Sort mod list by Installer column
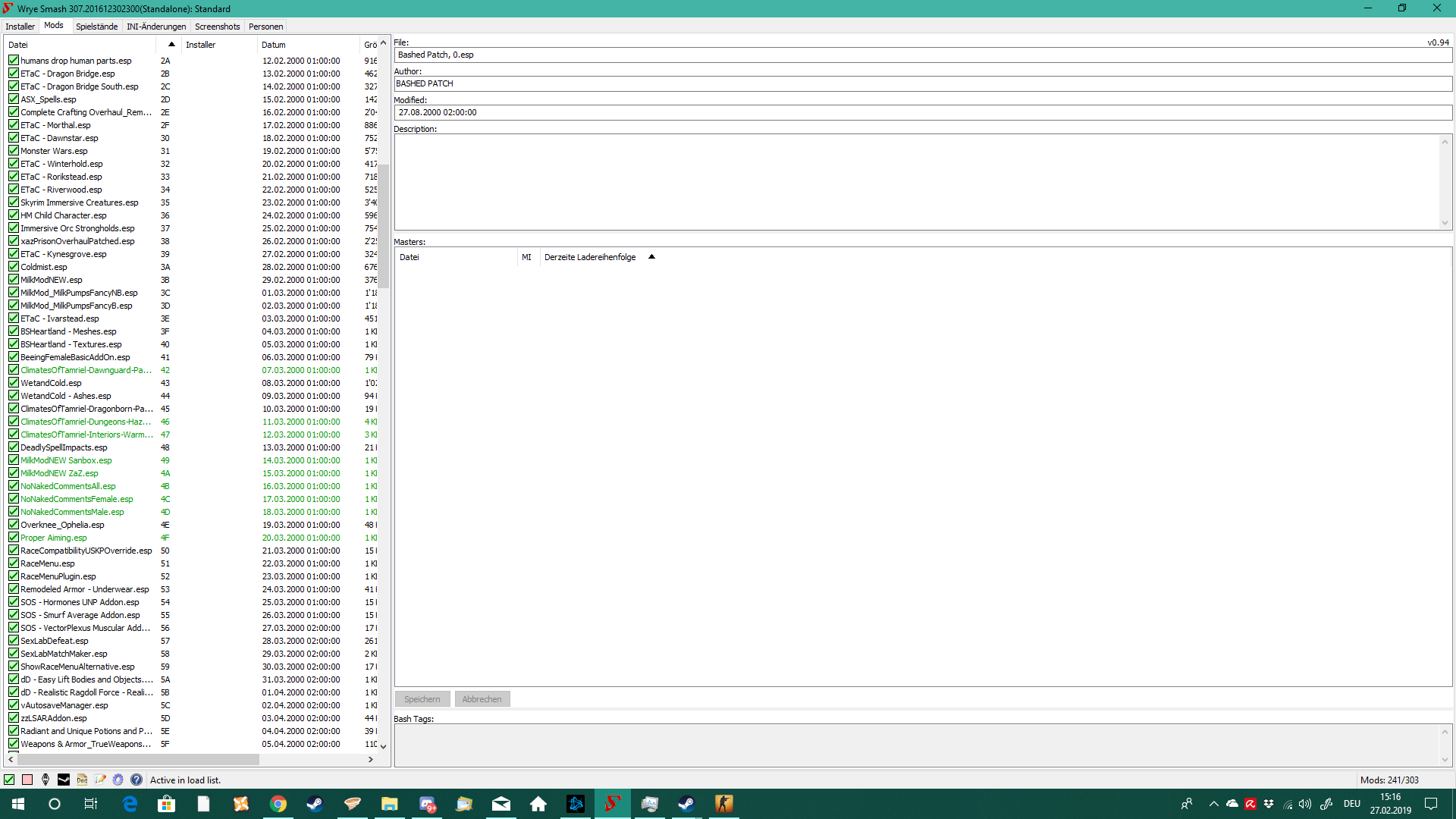Viewport: 1456px width, 819px height. pyautogui.click(x=219, y=45)
